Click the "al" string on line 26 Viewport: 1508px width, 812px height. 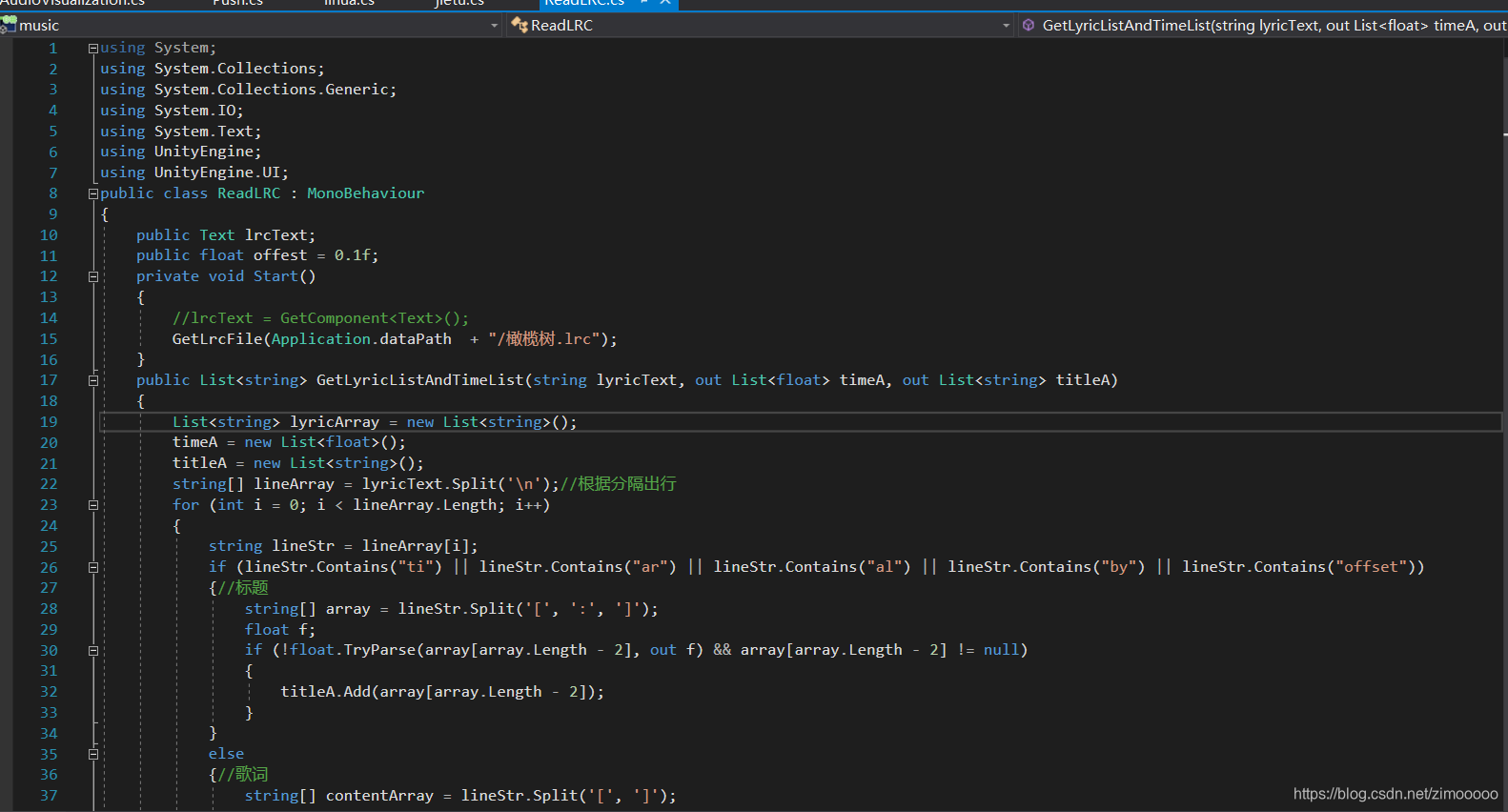pos(885,567)
